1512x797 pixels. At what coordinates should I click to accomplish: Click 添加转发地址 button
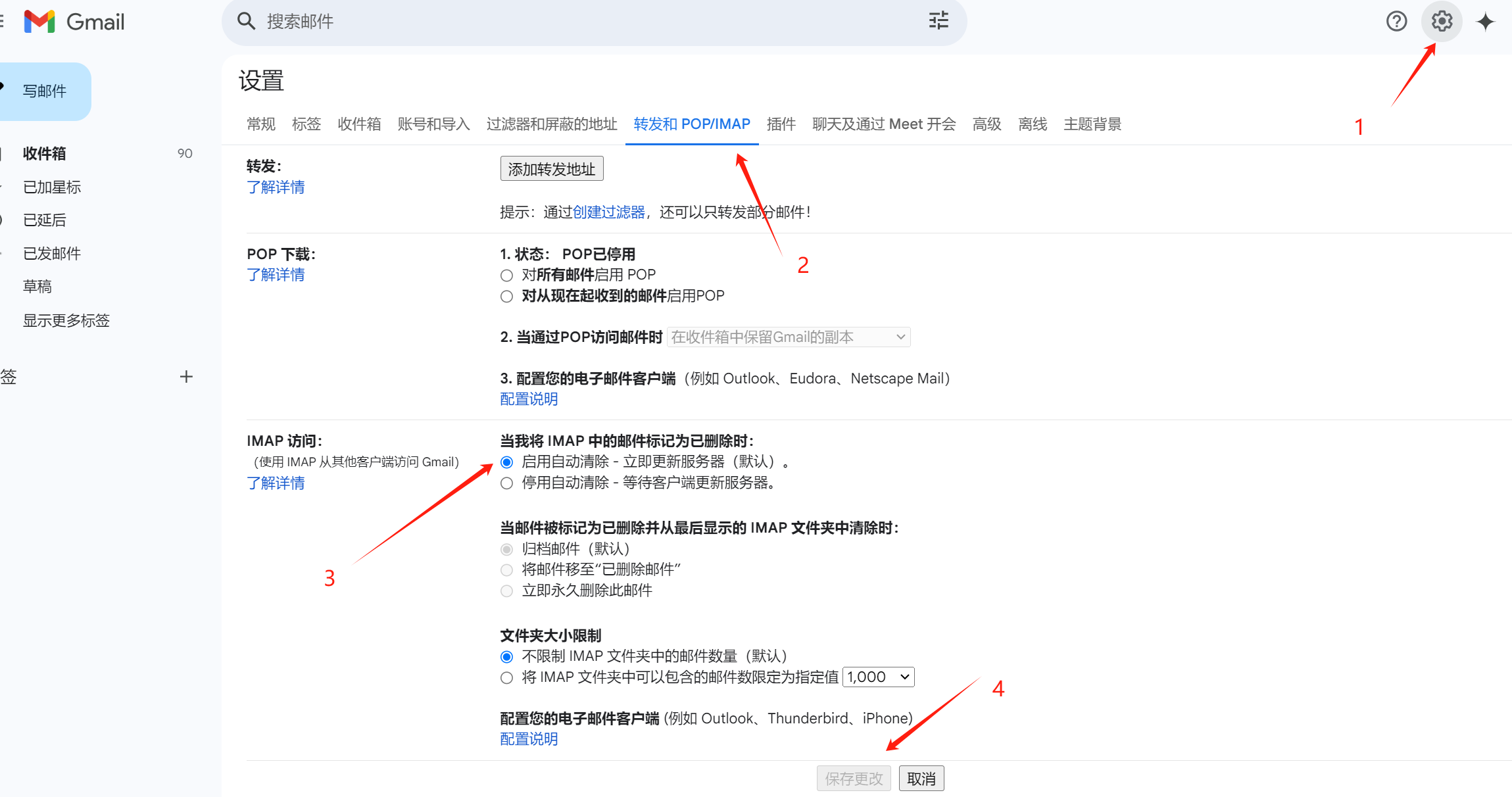[551, 169]
